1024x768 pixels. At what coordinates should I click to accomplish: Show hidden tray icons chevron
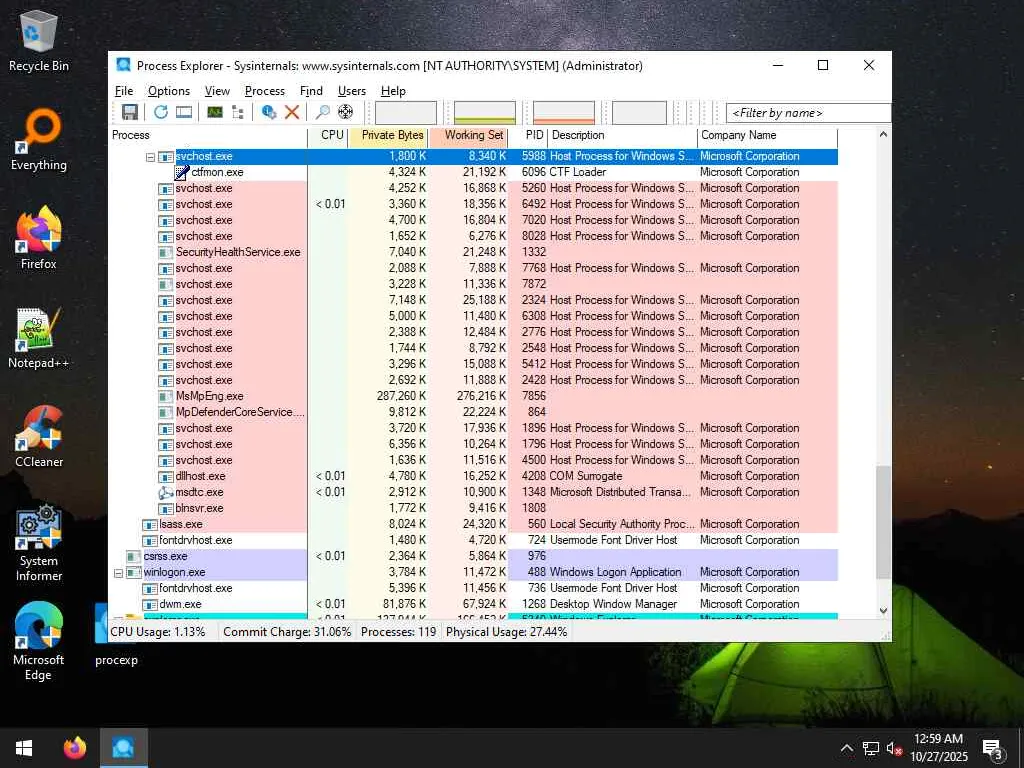846,748
